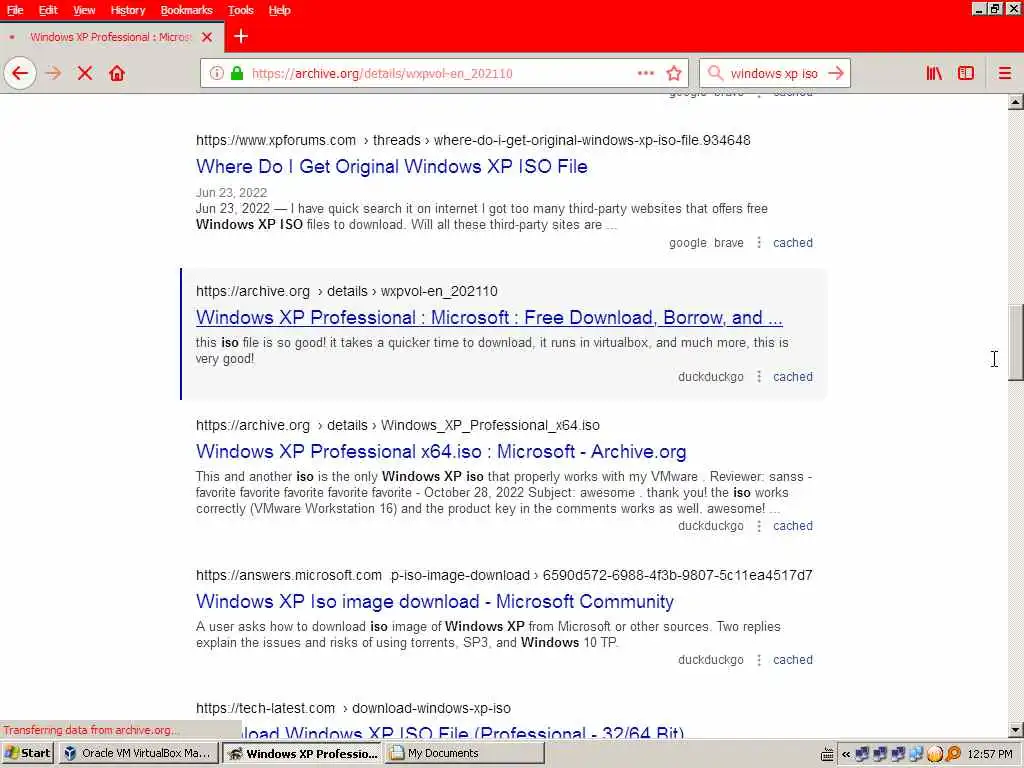Open the History menu
The height and width of the screenshot is (768, 1024).
coord(127,10)
